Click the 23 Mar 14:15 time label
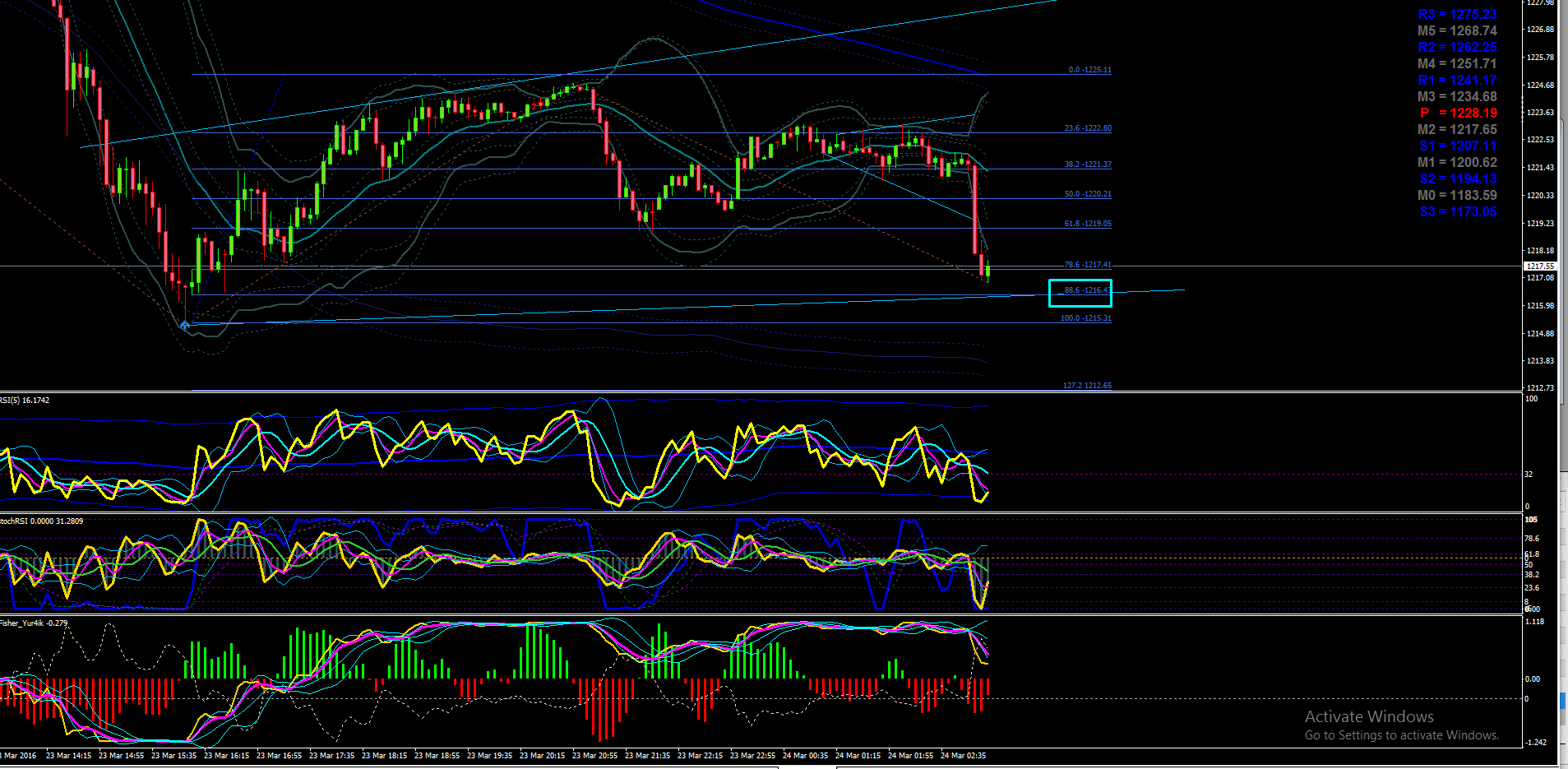This screenshot has height=769, width=1568. pyautogui.click(x=68, y=756)
